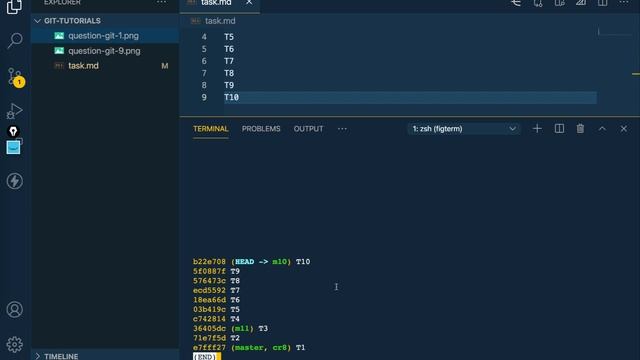Close the task.md editor tab

[249, 2]
